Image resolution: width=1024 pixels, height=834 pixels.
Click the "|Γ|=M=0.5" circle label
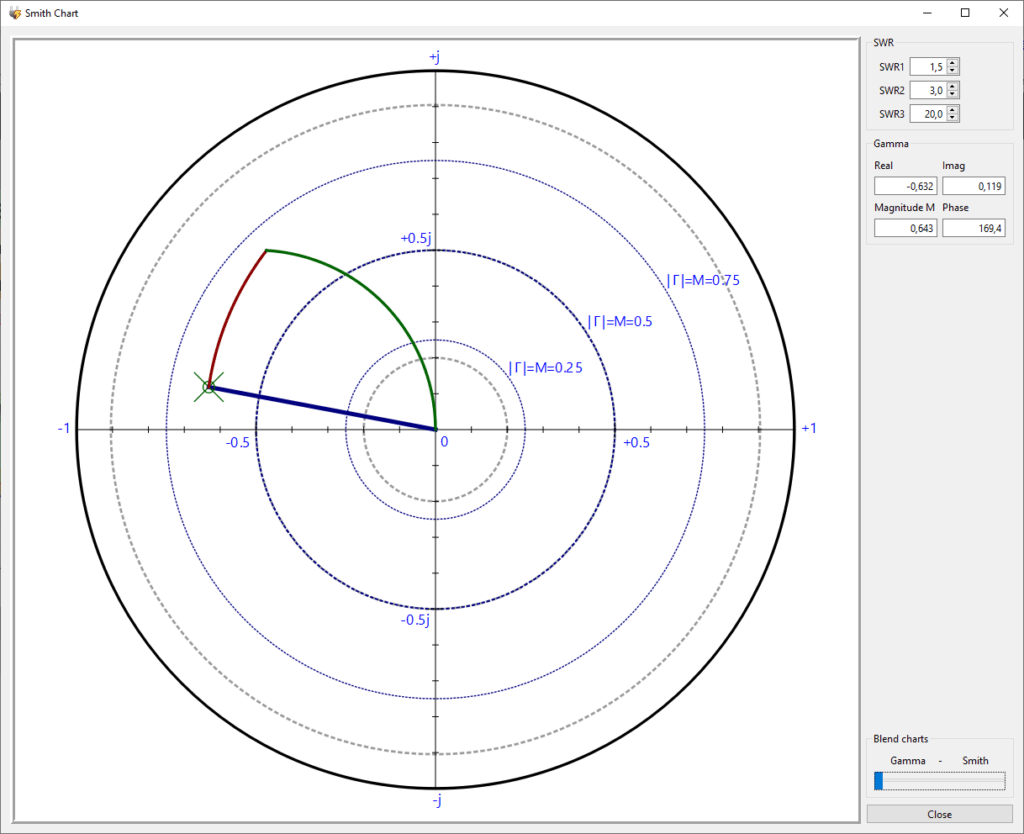pos(620,321)
